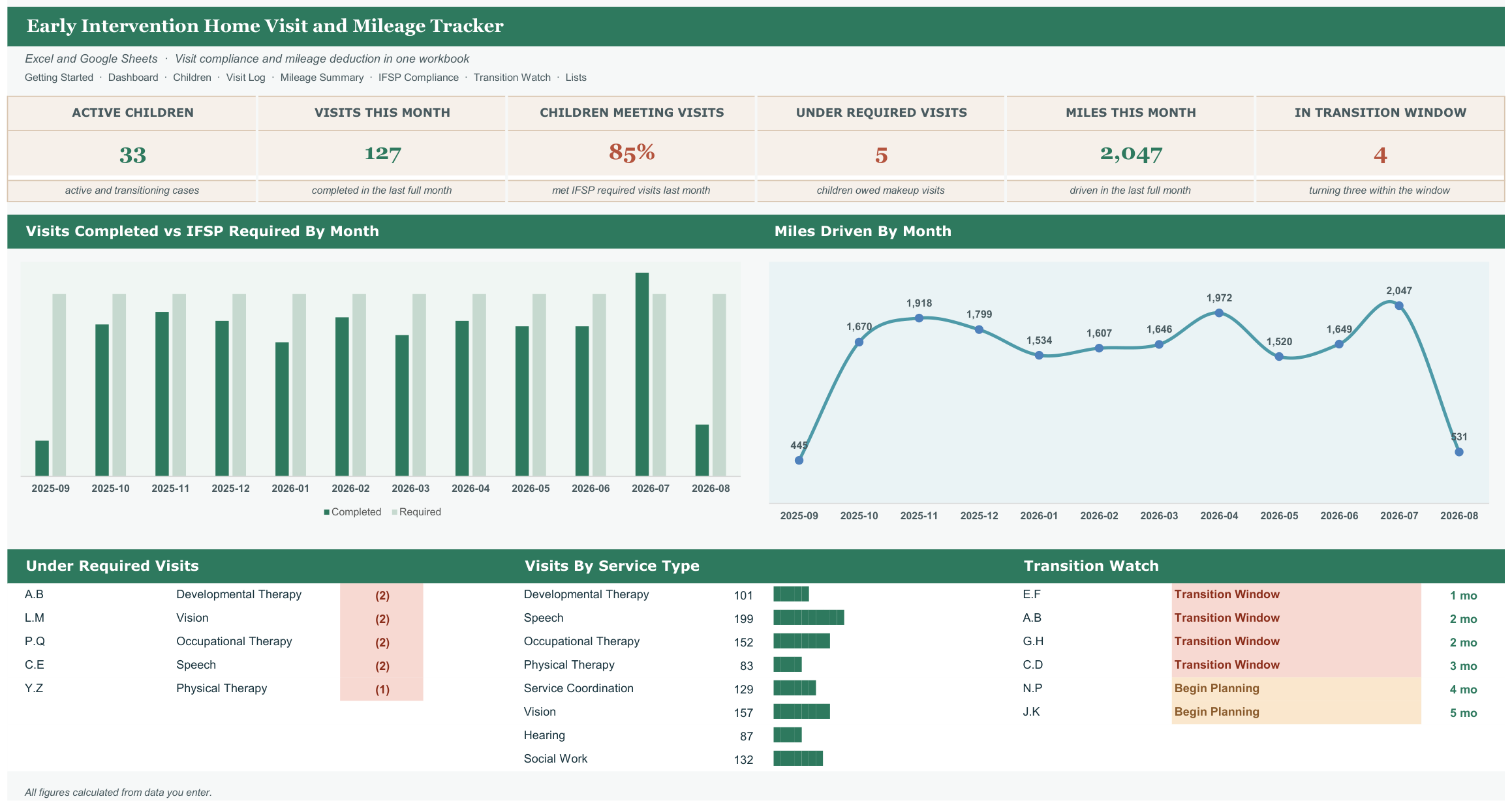Viewport: 1512px width, 805px height.
Task: Select P.Q in Under Required Visits
Action: coord(35,641)
